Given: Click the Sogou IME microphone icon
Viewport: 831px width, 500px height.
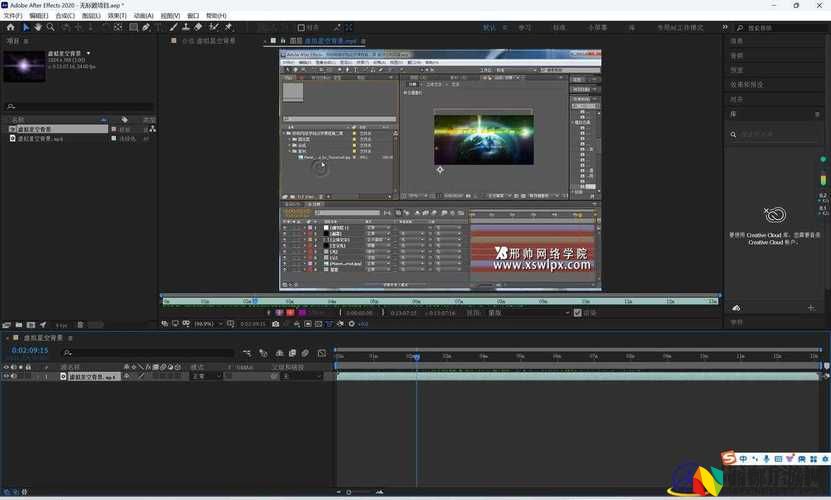Looking at the screenshot, I should tap(766, 459).
